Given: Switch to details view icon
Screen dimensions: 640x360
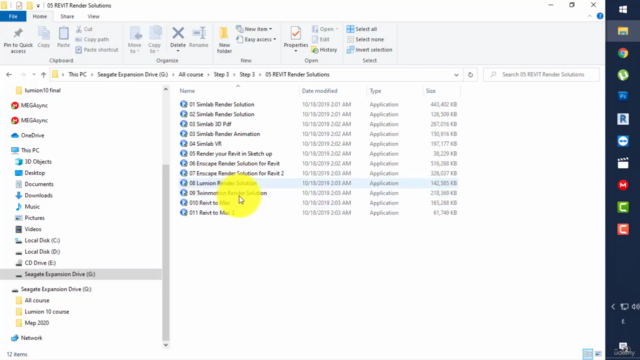Looking at the screenshot, I should click(x=587, y=354).
